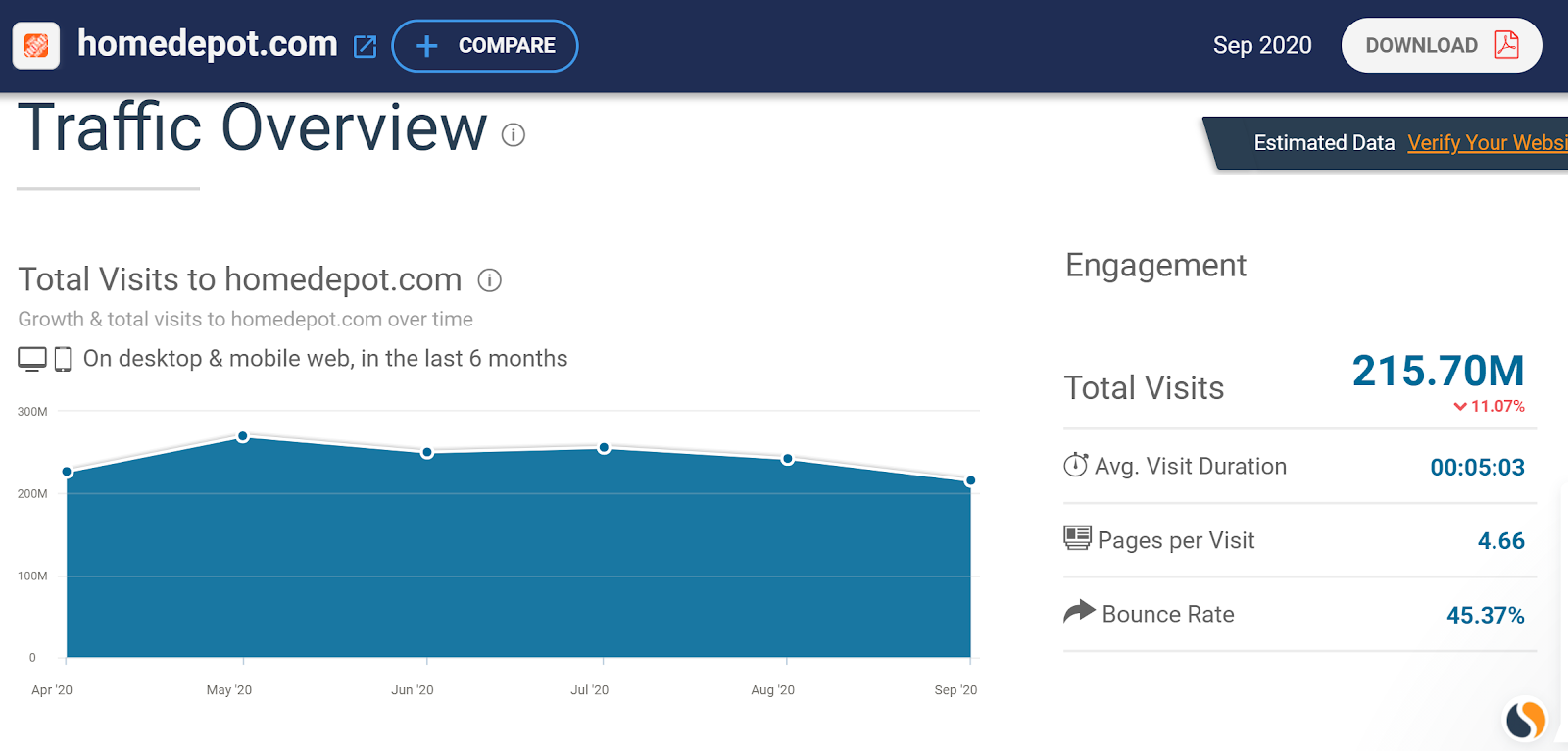
Task: Click "Growth & total visits" subtitle text
Action: [246, 319]
